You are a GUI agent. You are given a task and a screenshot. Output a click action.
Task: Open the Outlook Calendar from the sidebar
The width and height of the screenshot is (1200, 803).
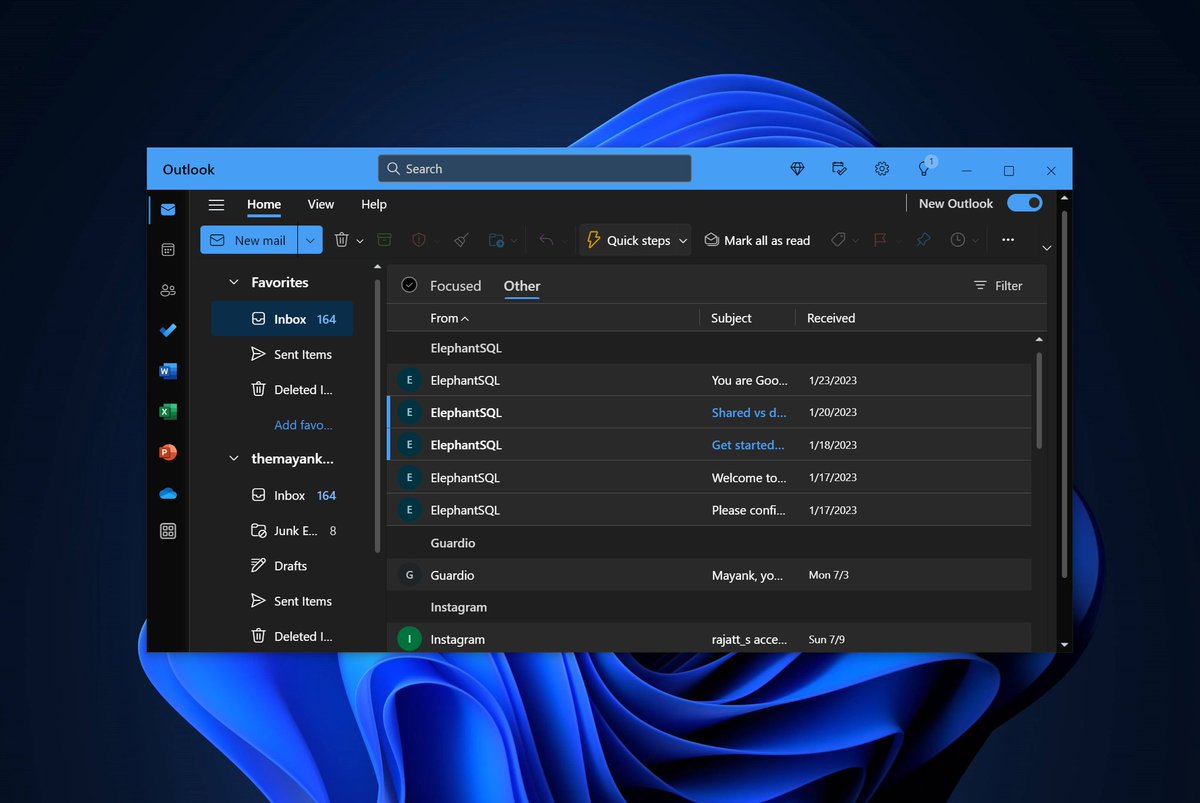[168, 249]
